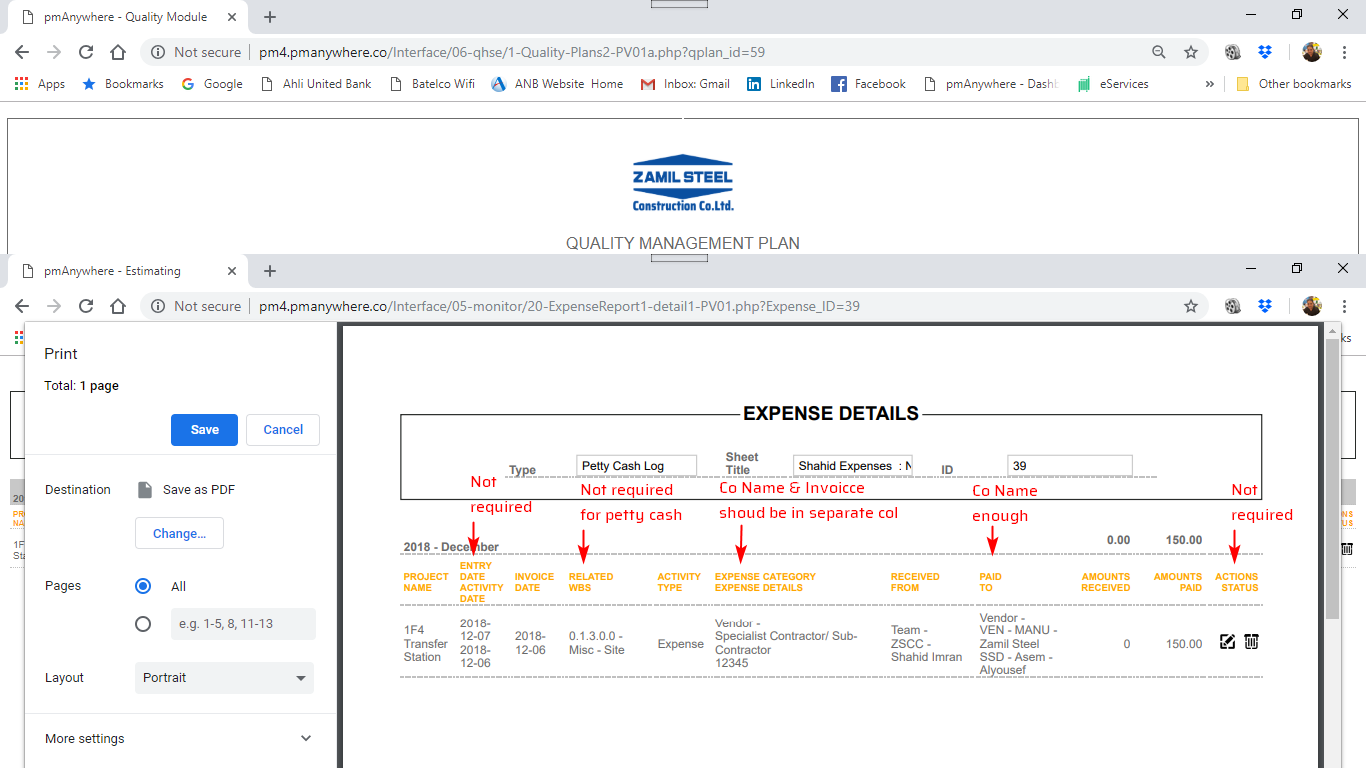Click the trash delete icon in expense row
The image size is (1366, 768).
click(x=1251, y=642)
